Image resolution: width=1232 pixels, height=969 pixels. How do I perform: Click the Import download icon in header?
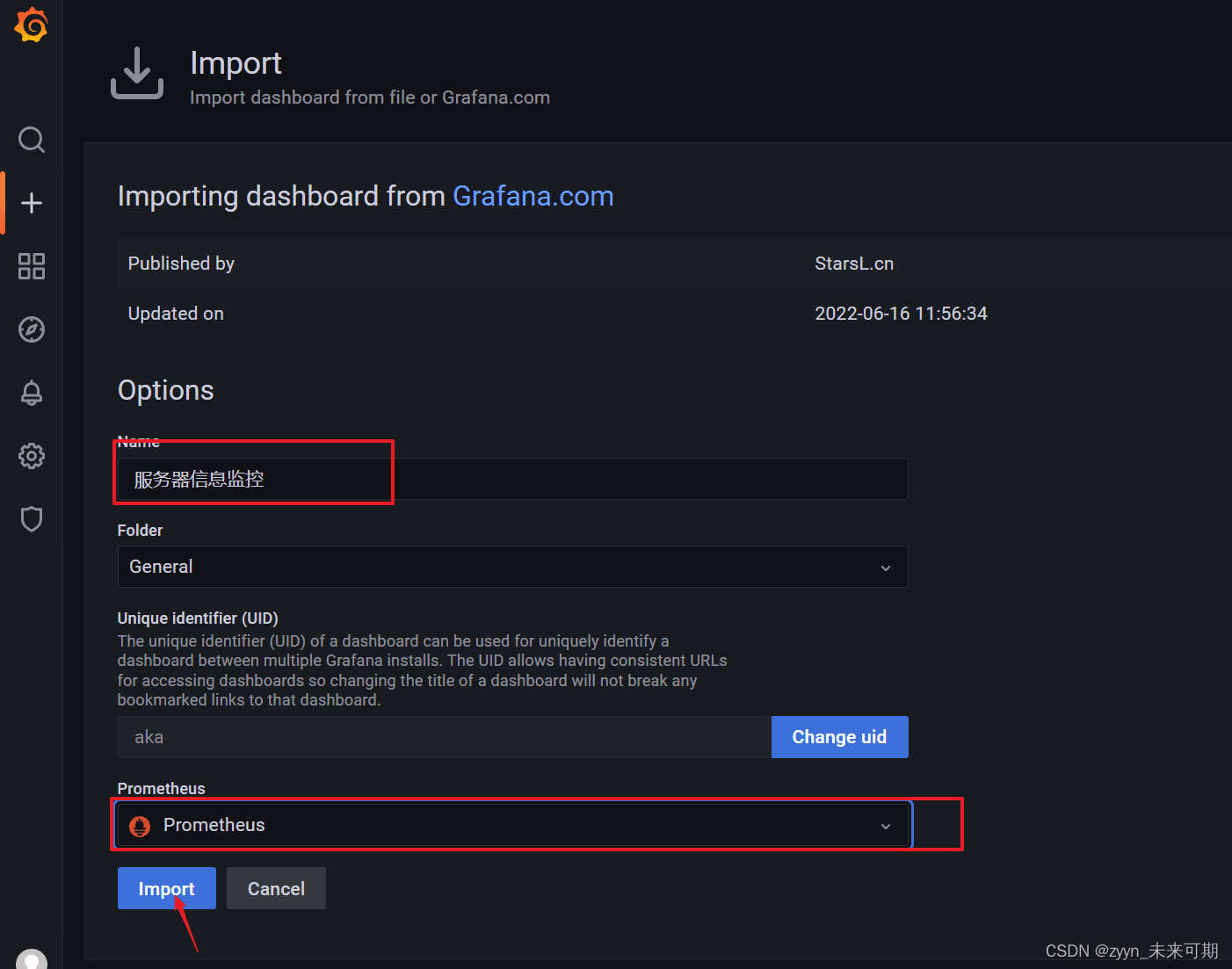[x=137, y=73]
